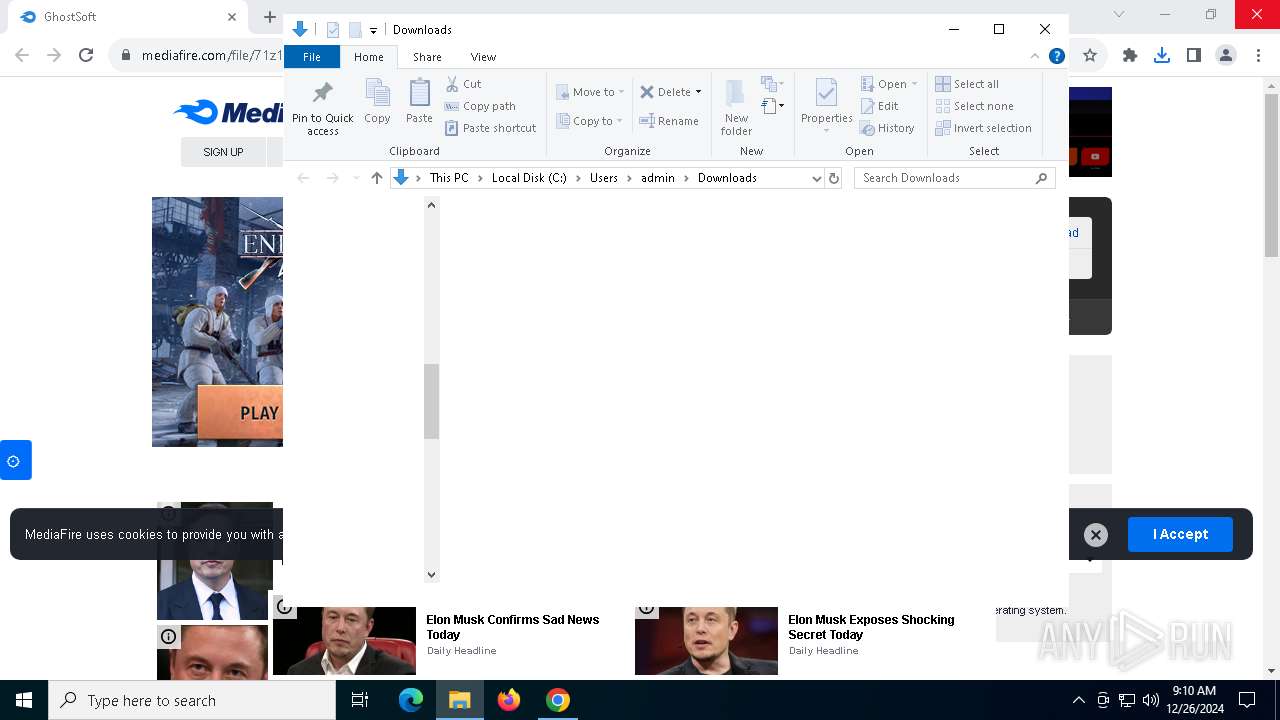Click Copy path in ribbon
The width and height of the screenshot is (1280, 720).
click(x=480, y=106)
